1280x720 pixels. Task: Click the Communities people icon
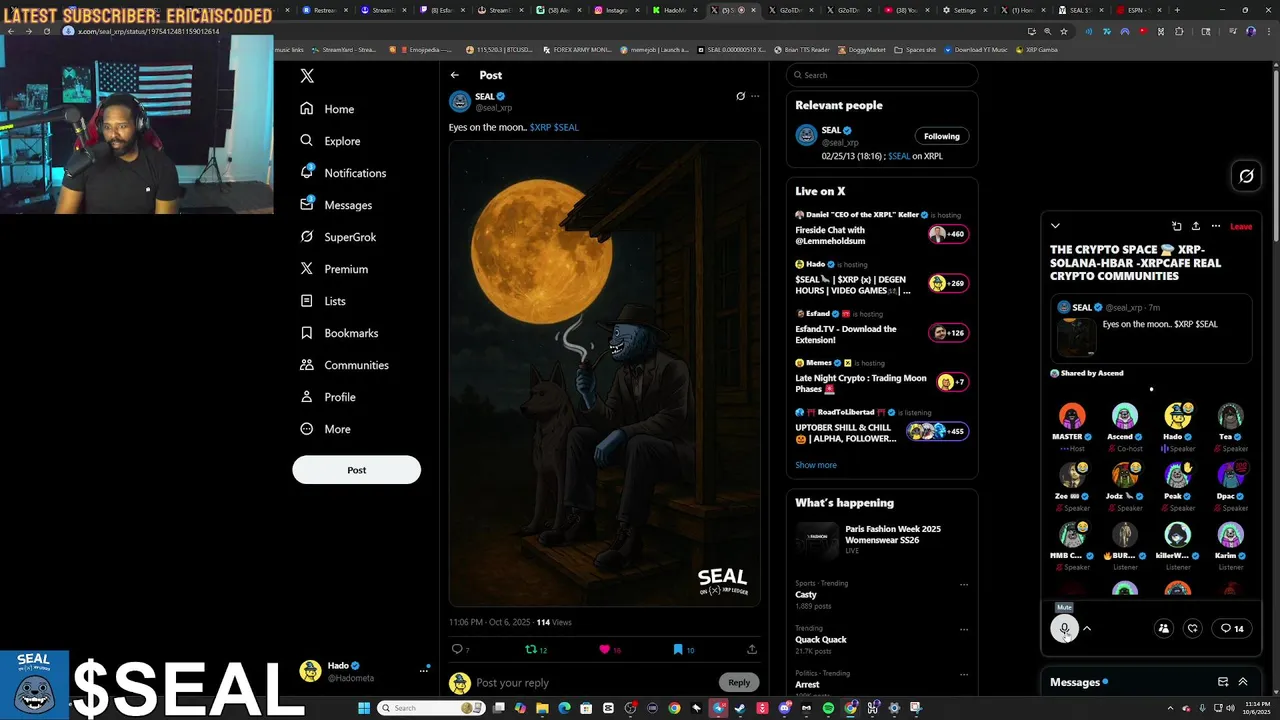[307, 365]
